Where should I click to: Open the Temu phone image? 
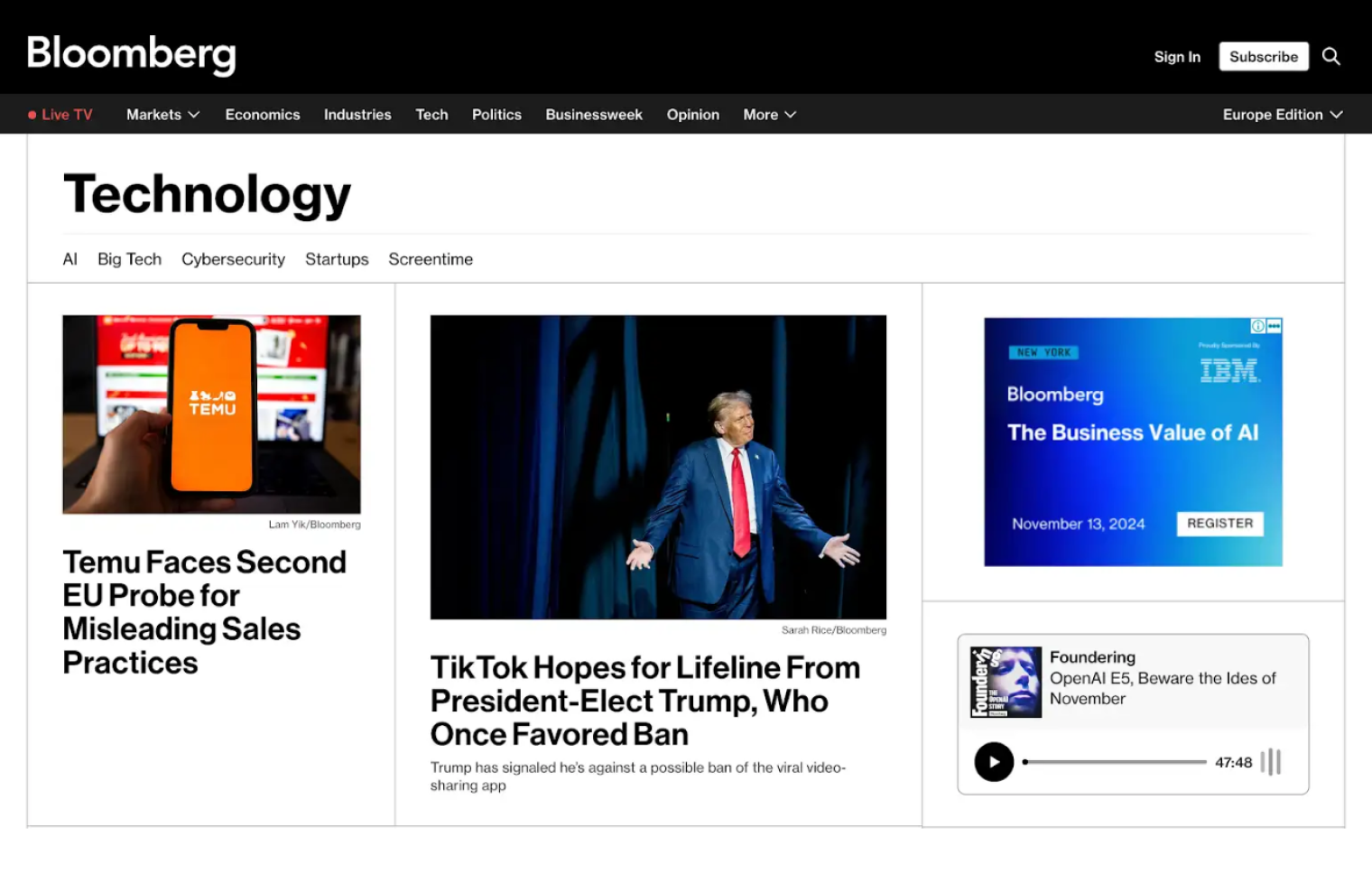211,414
